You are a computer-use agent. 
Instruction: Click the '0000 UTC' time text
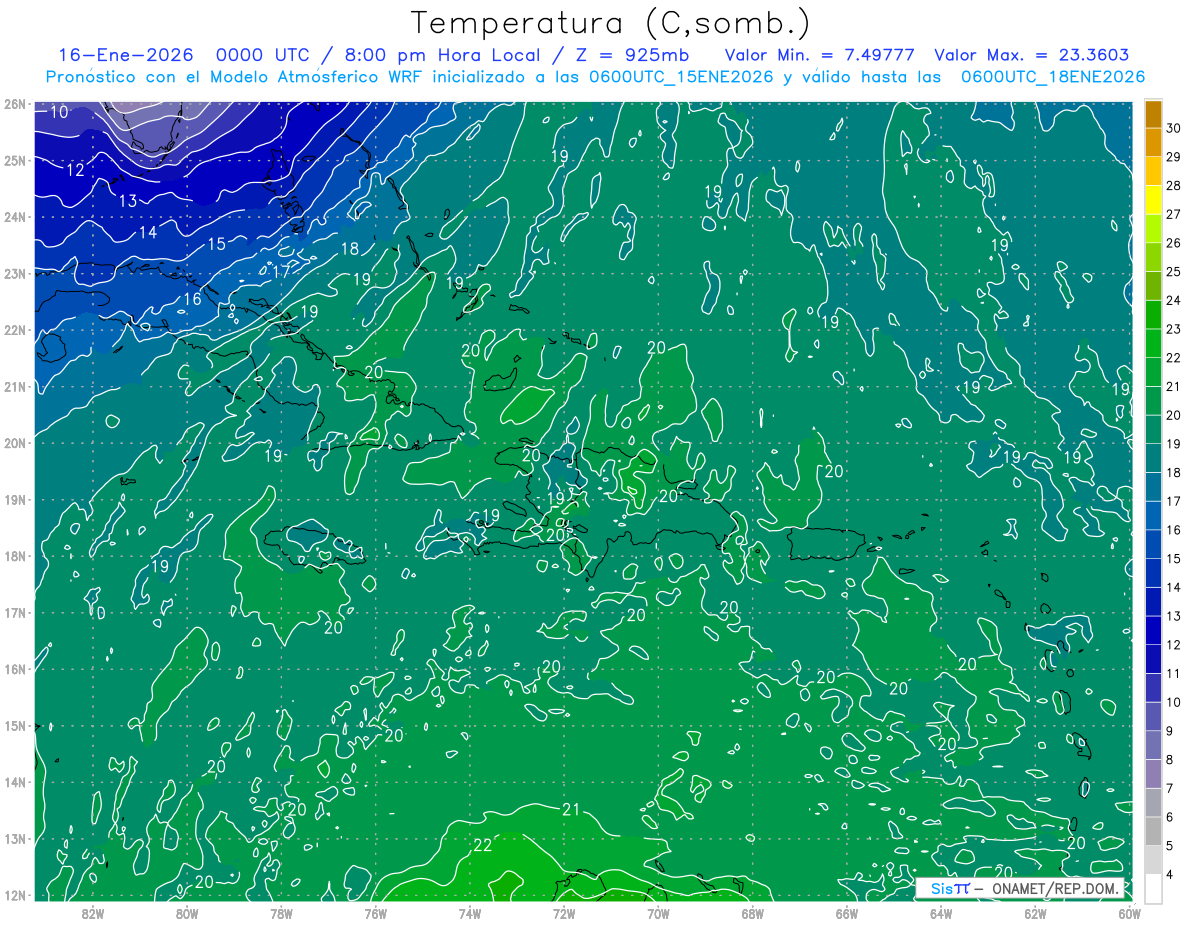point(262,55)
